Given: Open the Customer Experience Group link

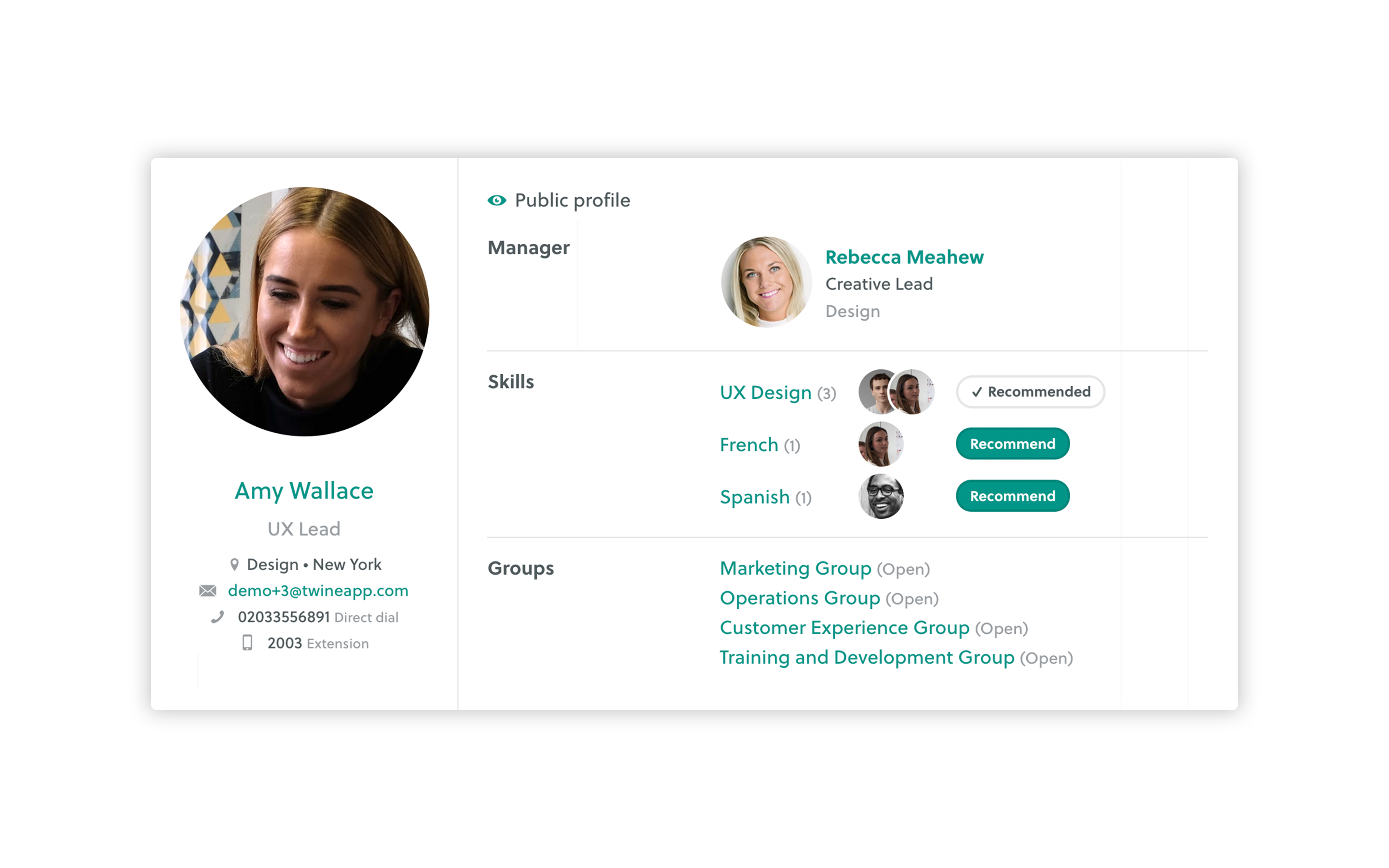Looking at the screenshot, I should coord(844,628).
